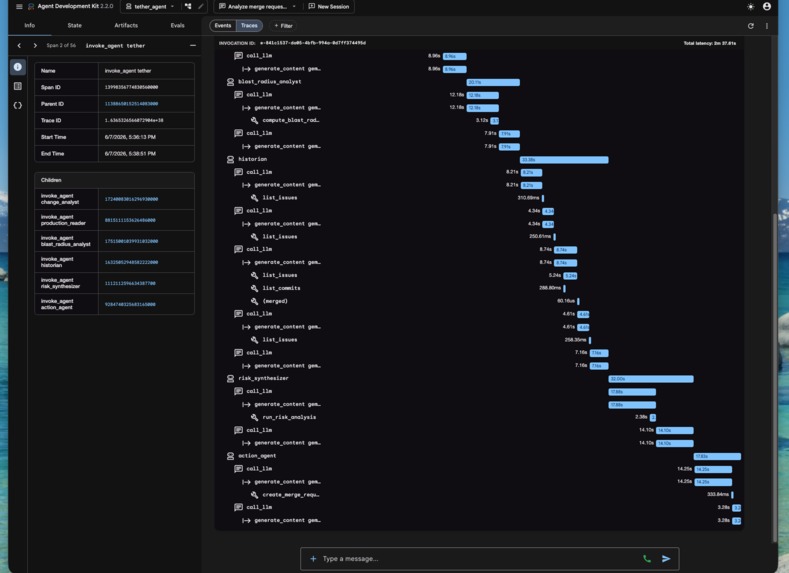The image size is (789, 573).
Task: Click the agent icon beside risk_synthesizer
Action: (x=230, y=378)
